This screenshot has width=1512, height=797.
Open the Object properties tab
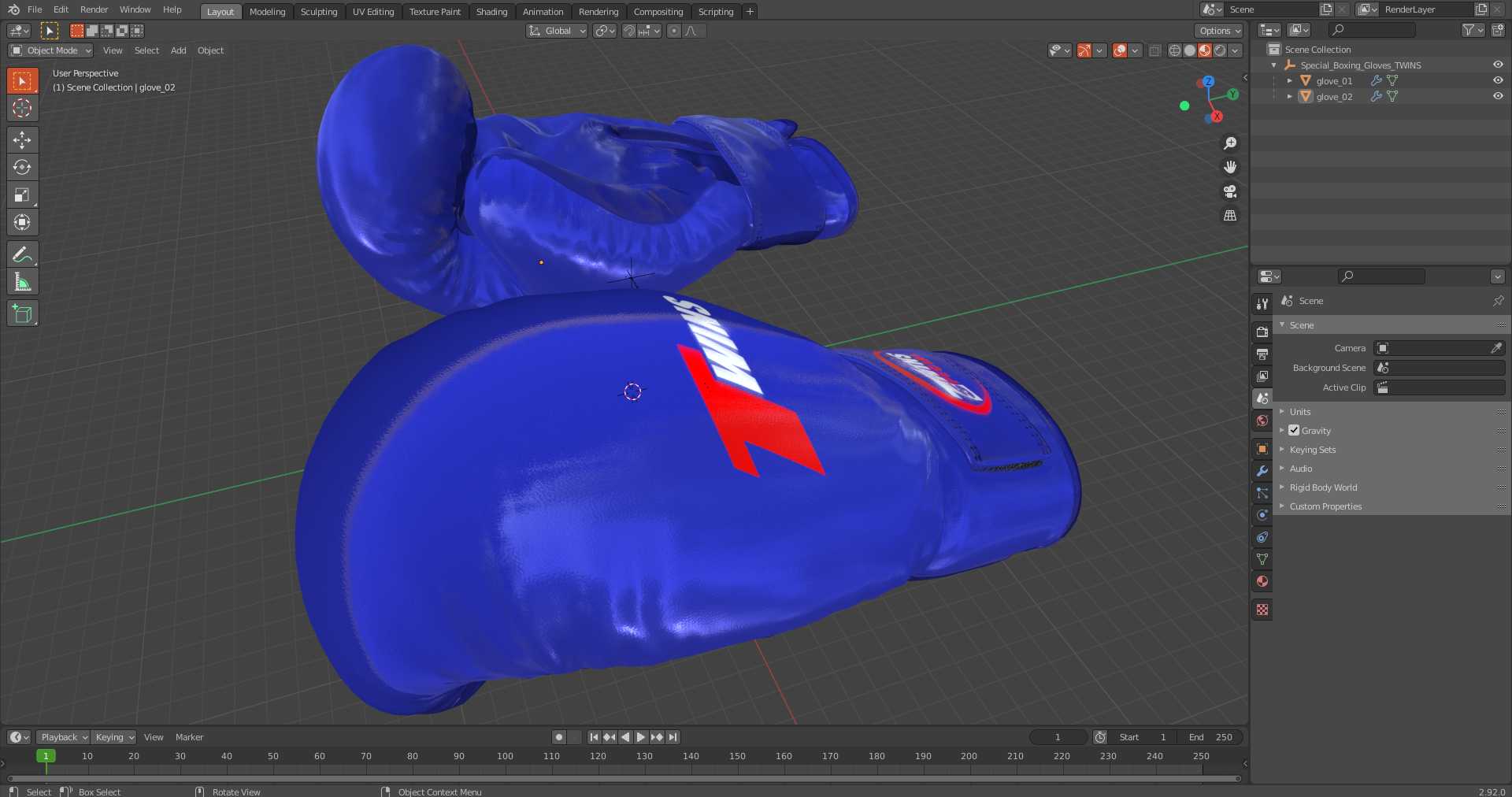[x=1262, y=449]
